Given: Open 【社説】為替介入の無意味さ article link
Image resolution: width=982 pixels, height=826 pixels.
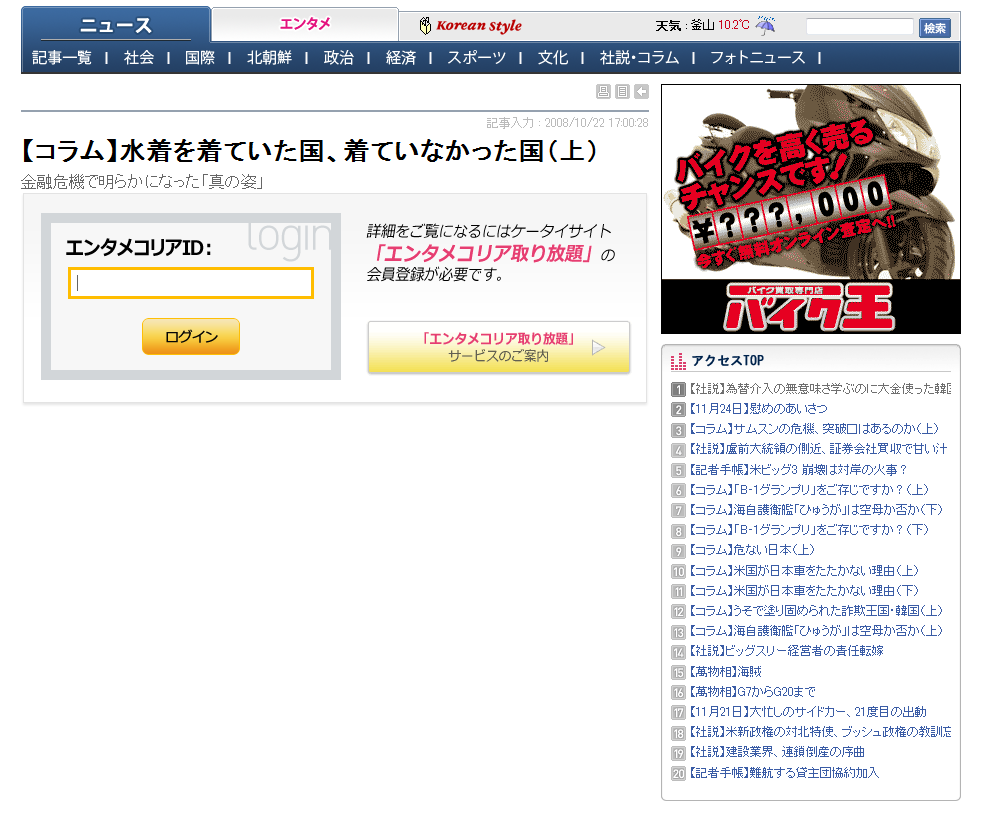Looking at the screenshot, I should click(820, 389).
